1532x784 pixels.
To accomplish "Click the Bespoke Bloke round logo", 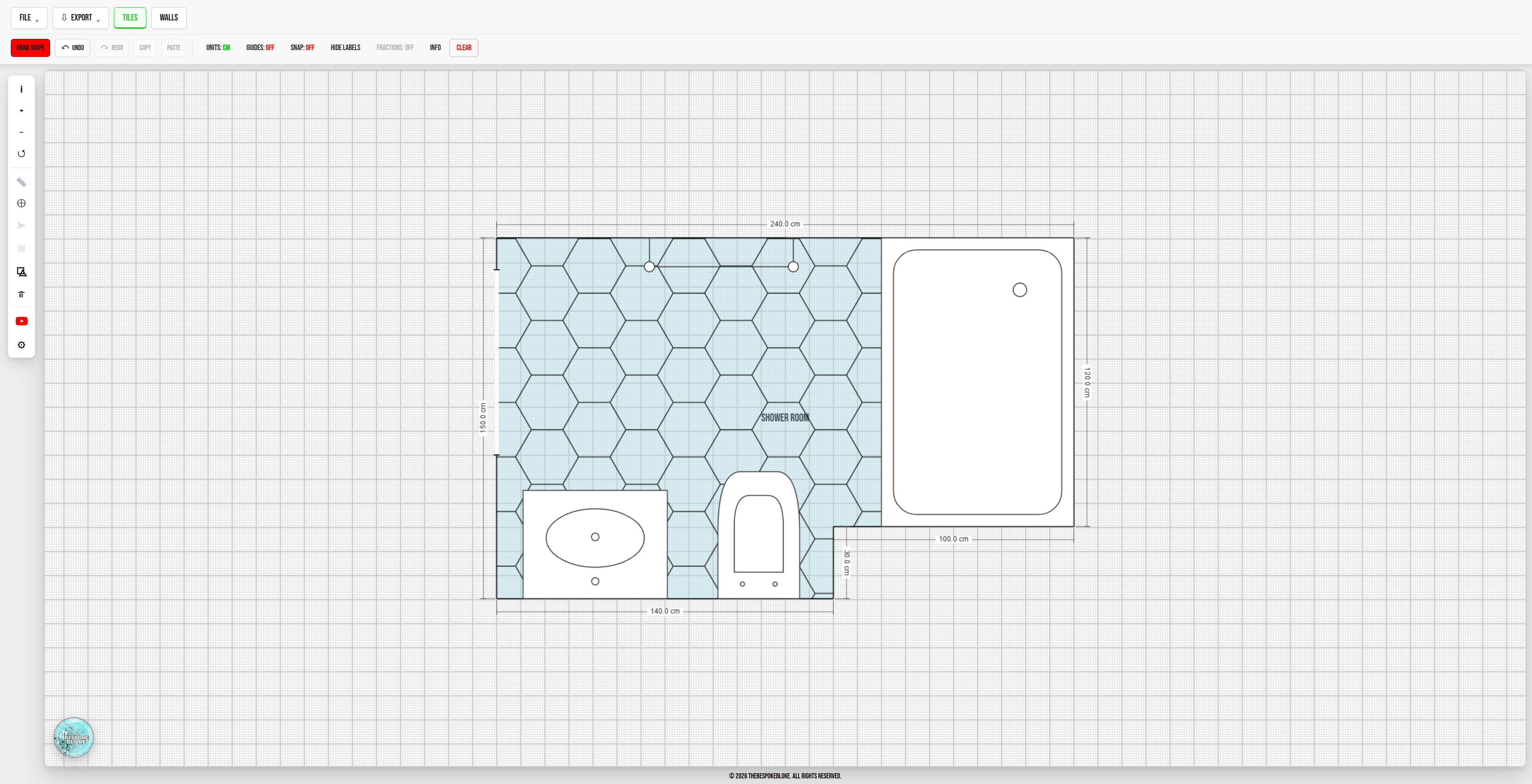I will [x=74, y=738].
